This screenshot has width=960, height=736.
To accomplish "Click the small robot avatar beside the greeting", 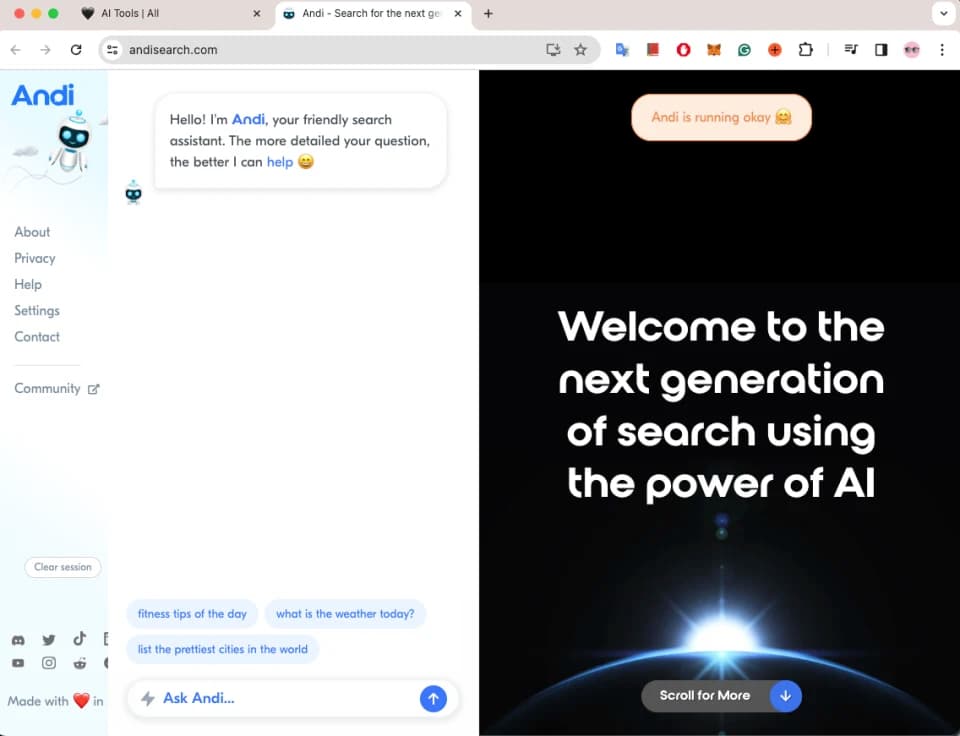I will point(133,192).
